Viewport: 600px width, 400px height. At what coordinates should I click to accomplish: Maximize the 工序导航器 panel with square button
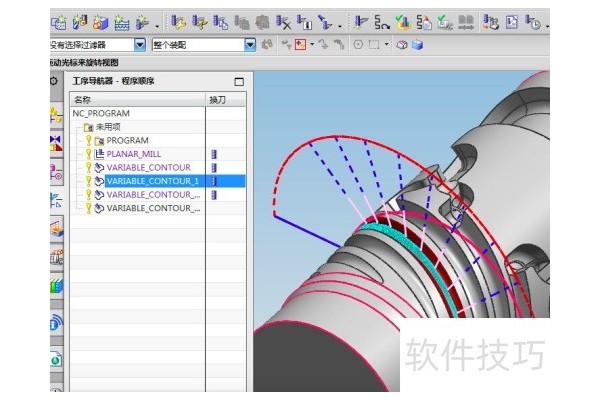pos(239,82)
